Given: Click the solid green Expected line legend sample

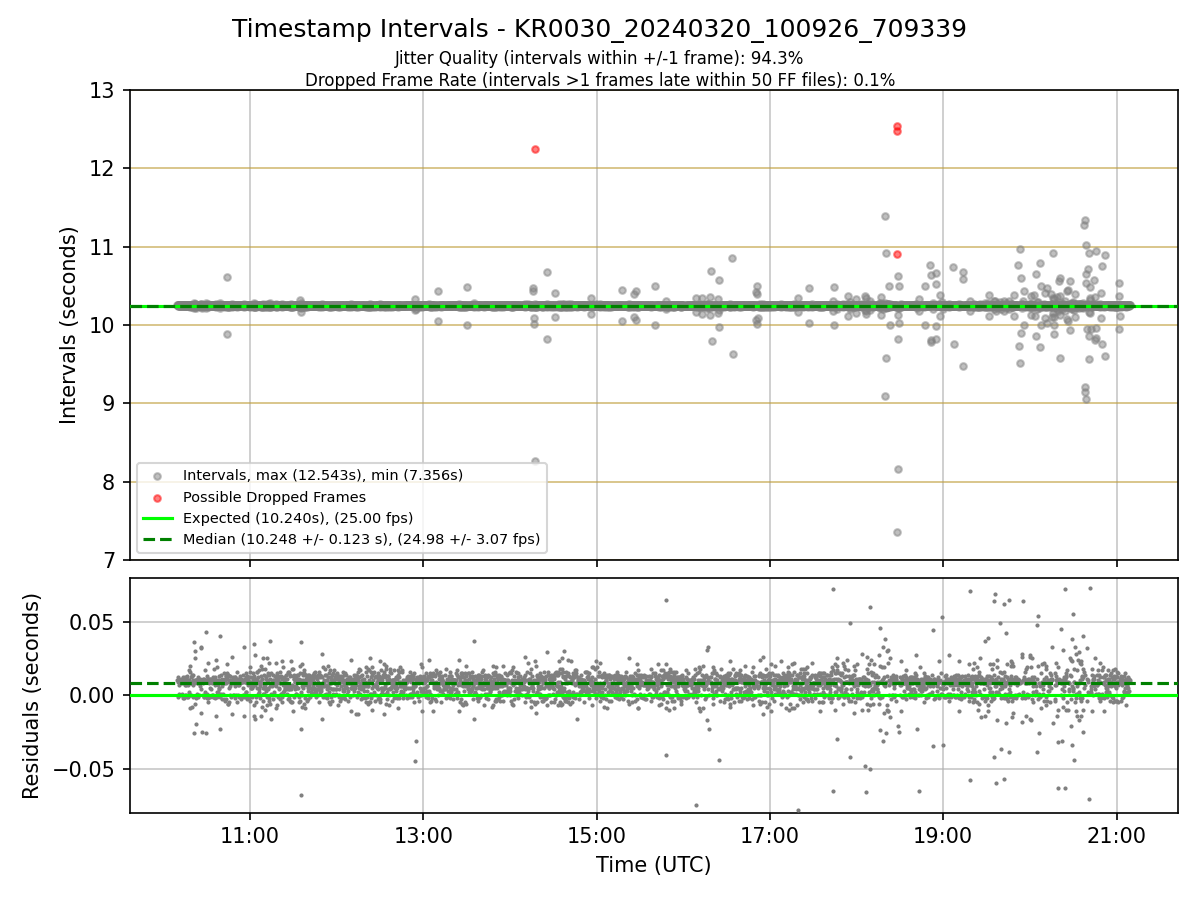Looking at the screenshot, I should [159, 518].
